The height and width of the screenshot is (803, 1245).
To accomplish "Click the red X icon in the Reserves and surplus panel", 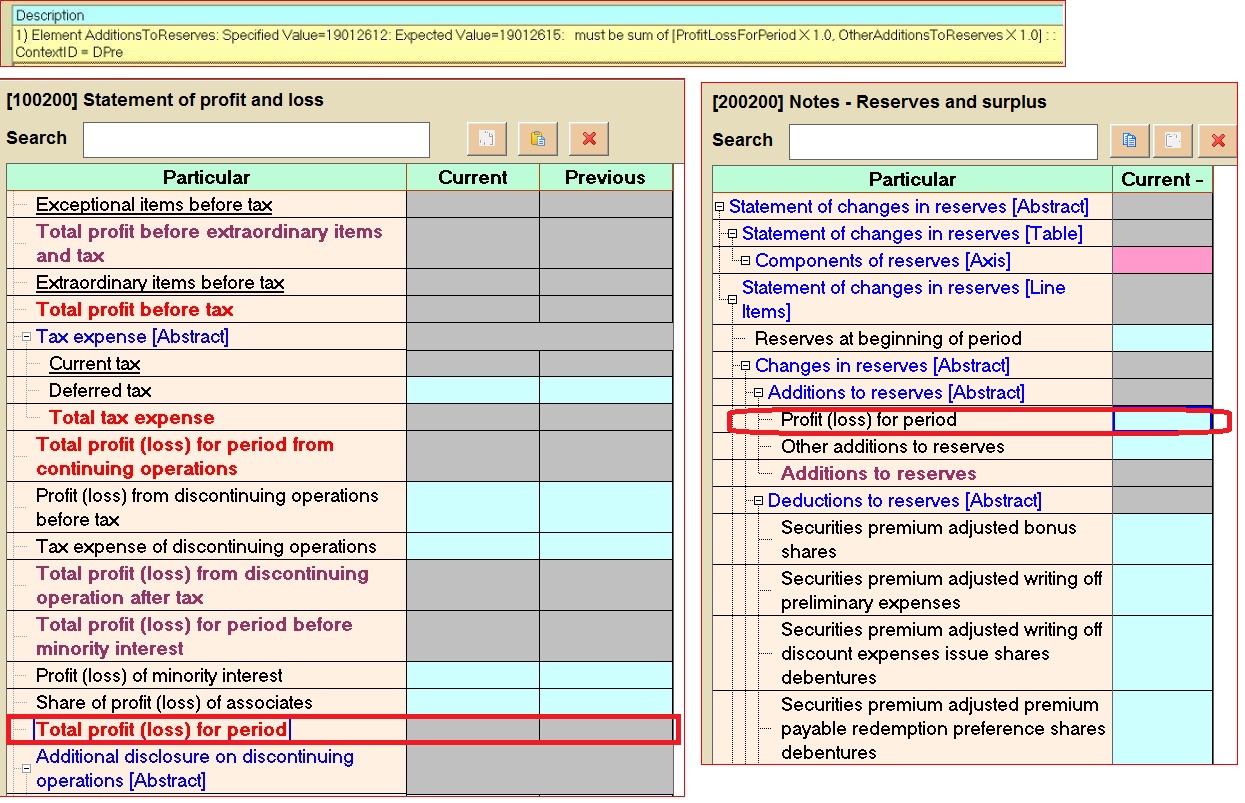I will coord(1217,141).
